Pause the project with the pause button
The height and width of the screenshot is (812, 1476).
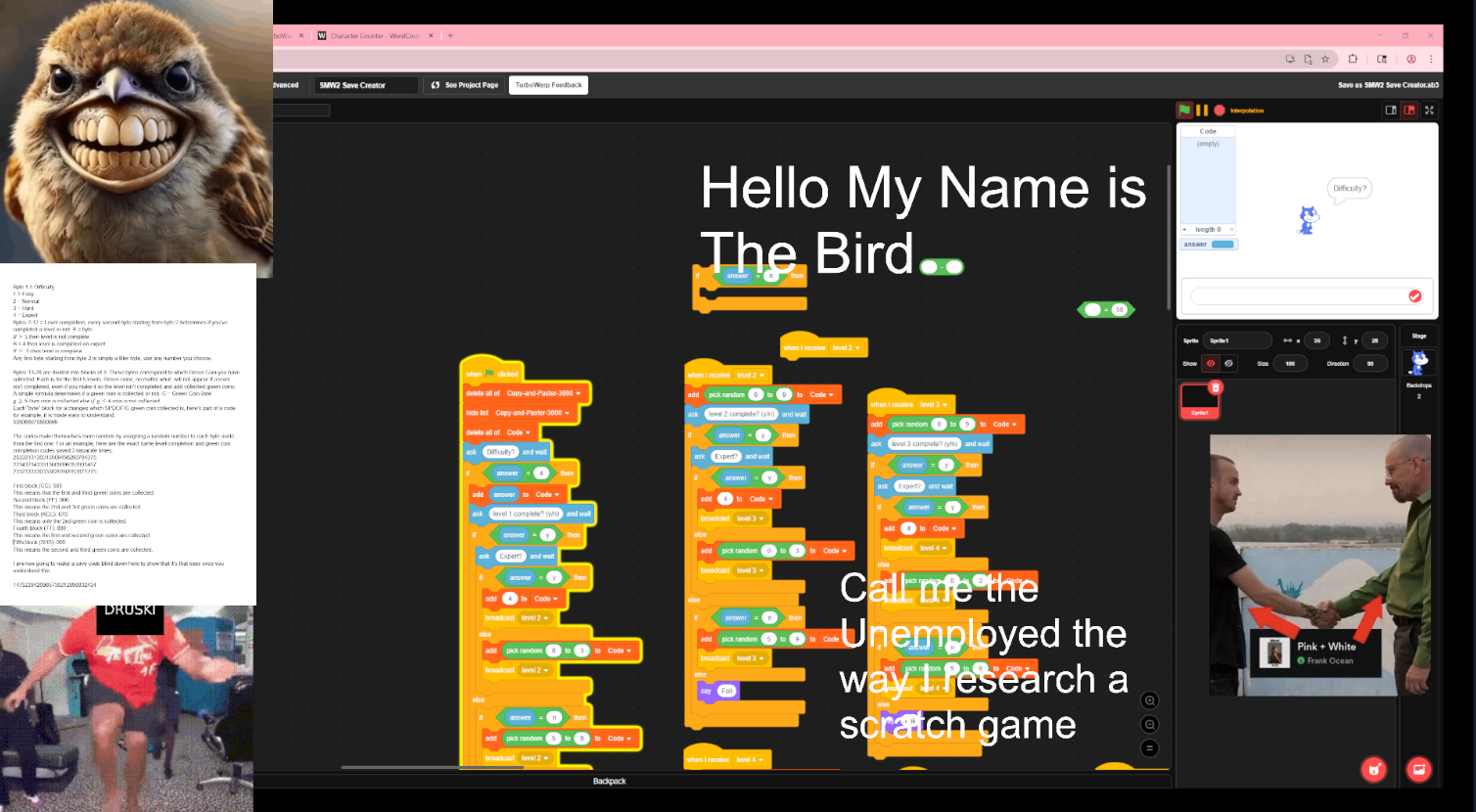1202,111
